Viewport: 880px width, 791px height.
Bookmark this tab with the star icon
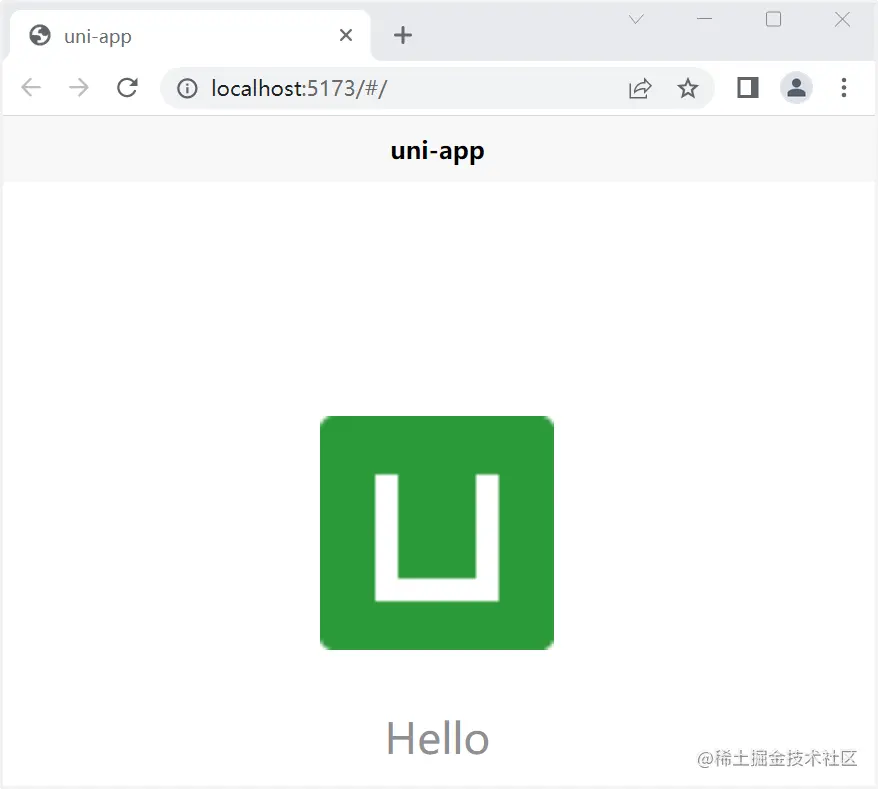[x=688, y=88]
